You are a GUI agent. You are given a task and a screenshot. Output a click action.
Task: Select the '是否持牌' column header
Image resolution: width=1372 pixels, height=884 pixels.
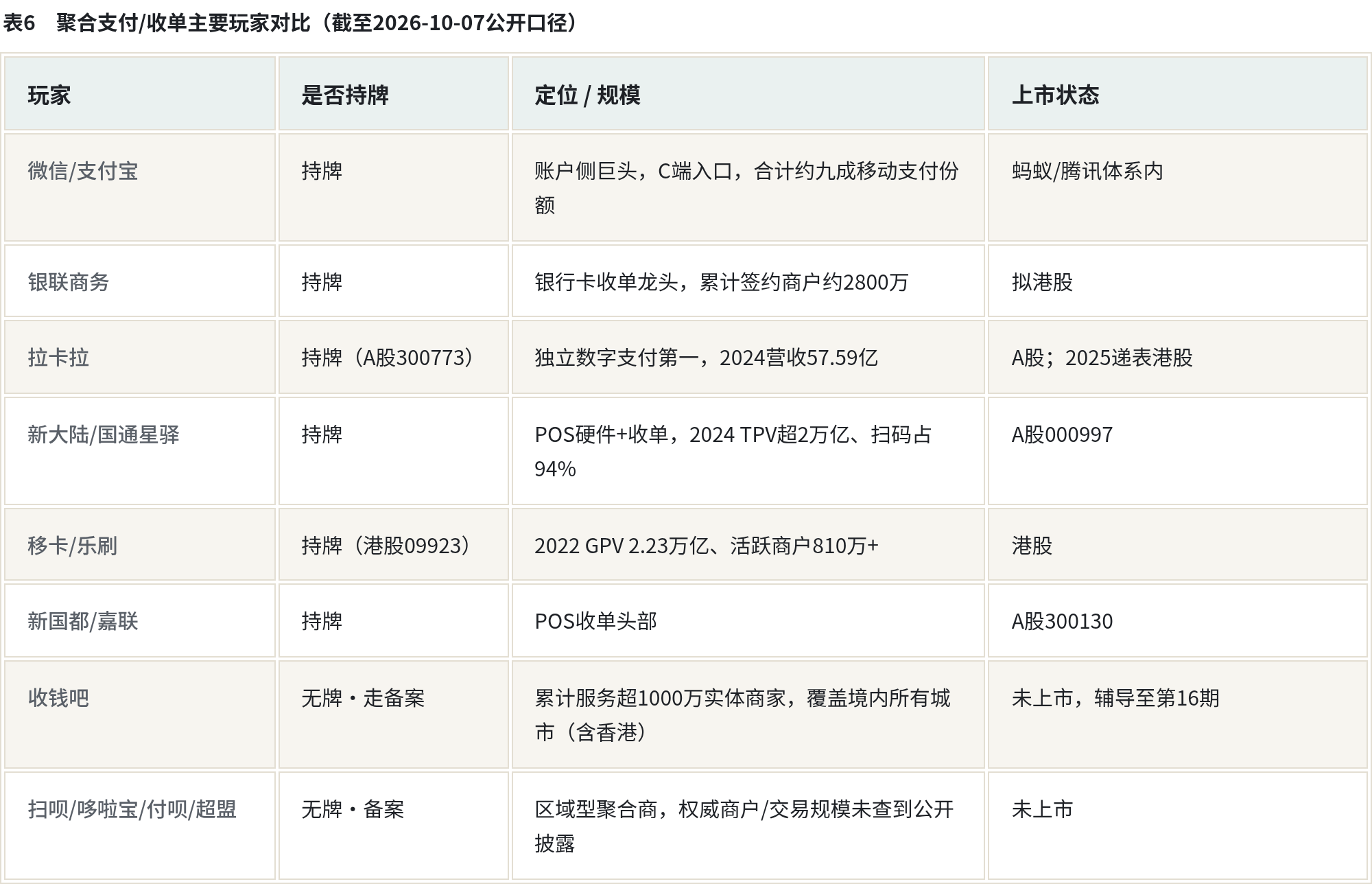tap(394, 94)
